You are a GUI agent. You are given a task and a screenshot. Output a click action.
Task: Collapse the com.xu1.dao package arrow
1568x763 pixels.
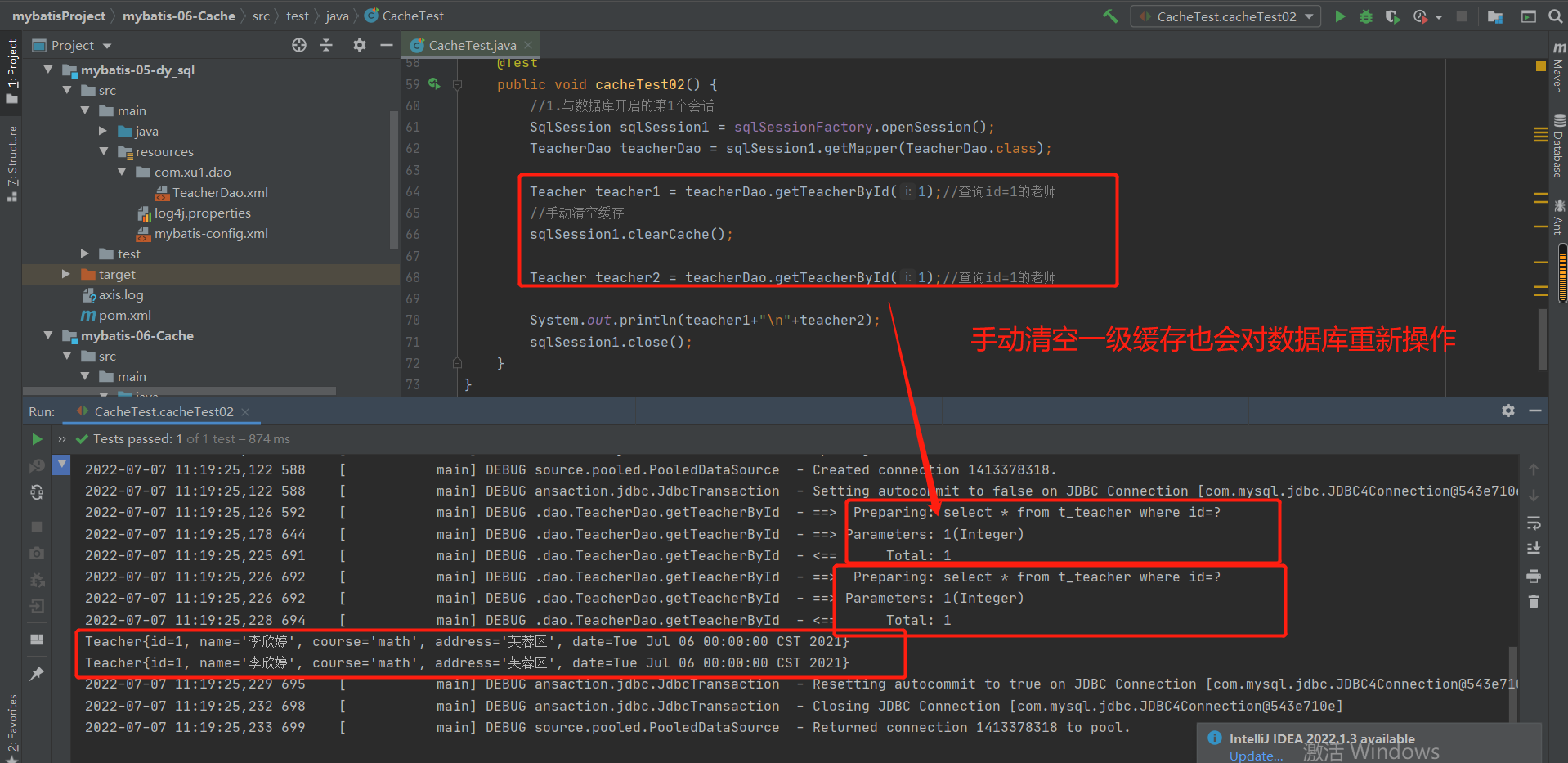(x=122, y=172)
